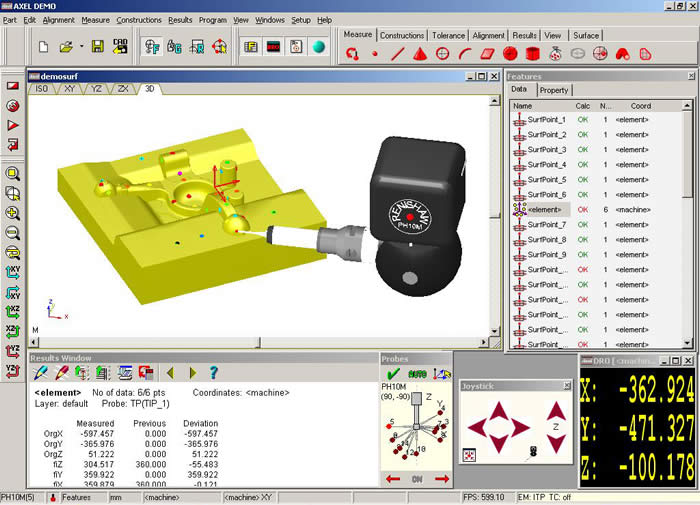
Task: Click the New file icon
Action: [43, 46]
